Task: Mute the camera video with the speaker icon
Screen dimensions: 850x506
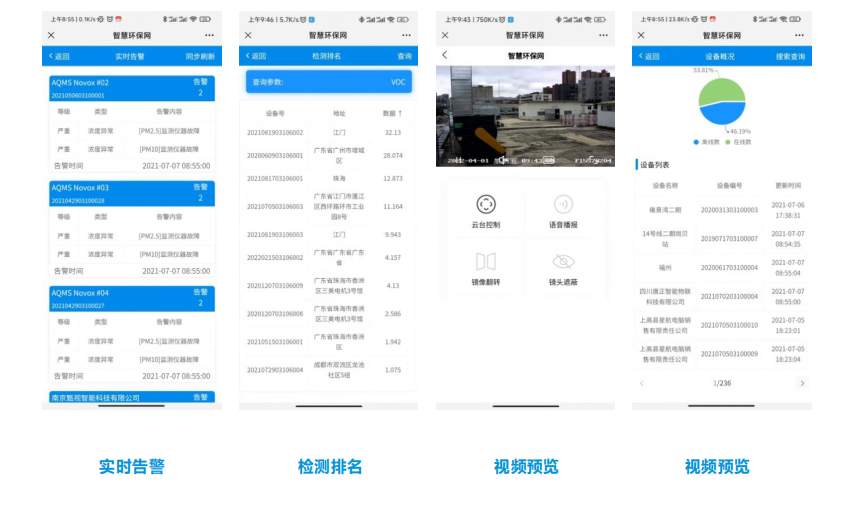Action: [504, 160]
